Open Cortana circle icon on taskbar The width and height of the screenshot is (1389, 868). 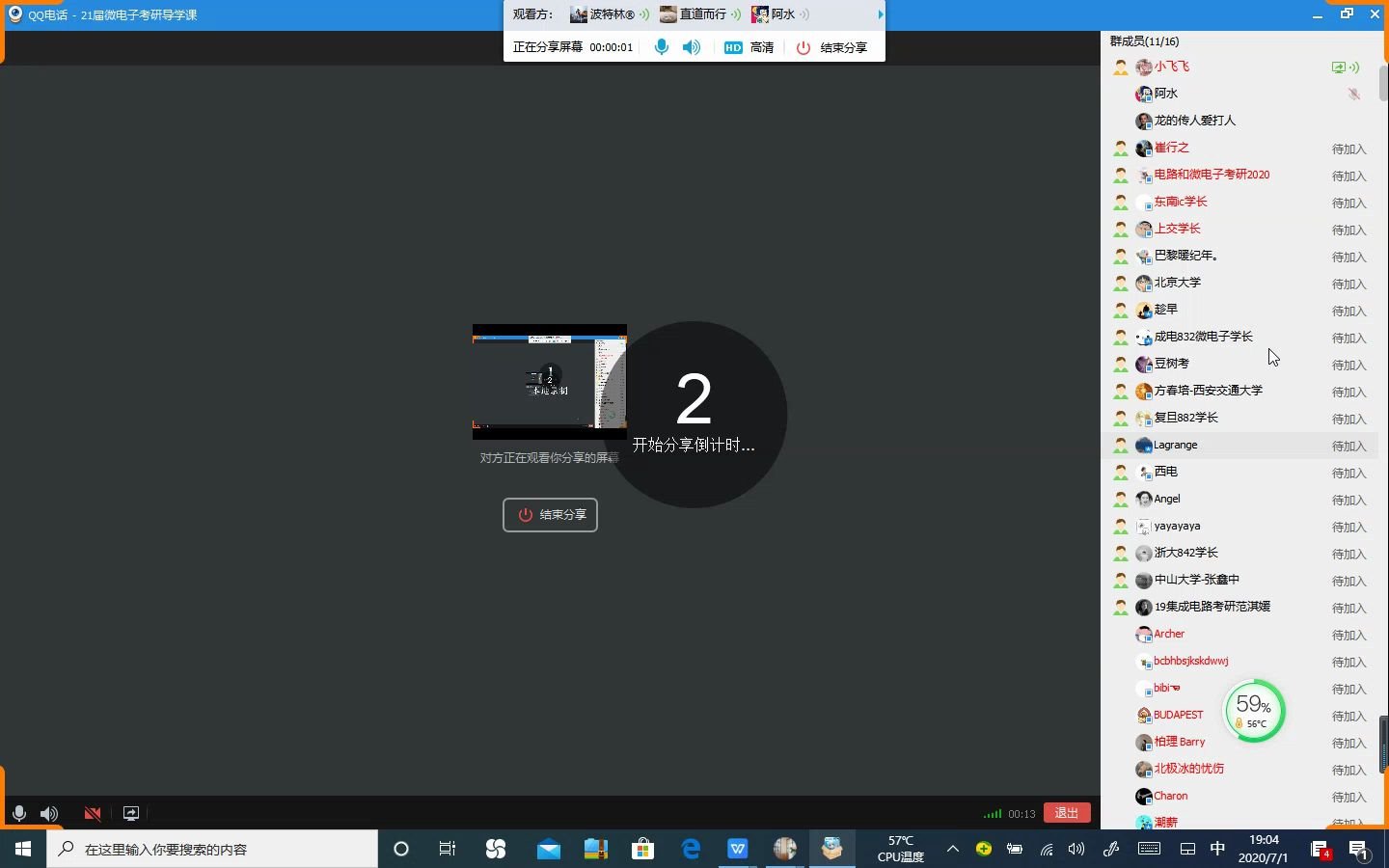pos(401,849)
